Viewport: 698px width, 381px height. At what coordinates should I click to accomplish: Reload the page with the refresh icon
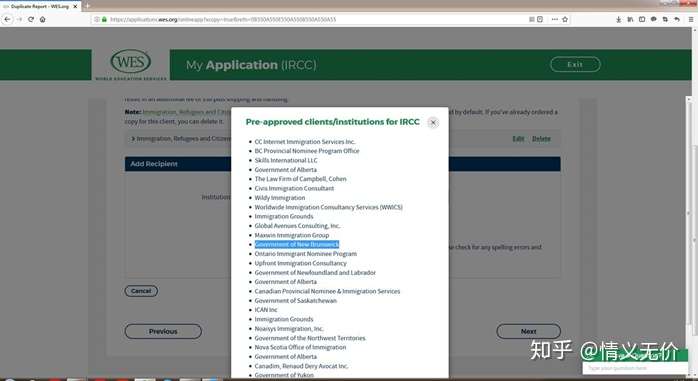point(31,19)
